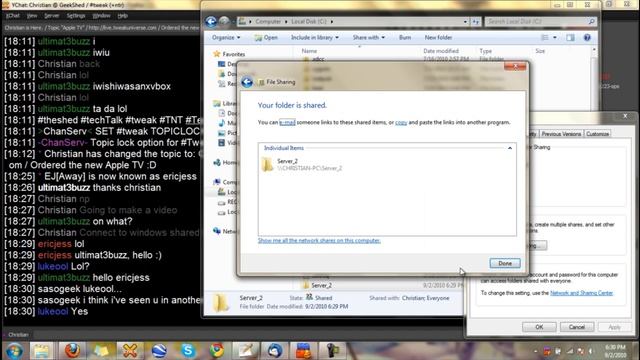Screen dimensions: 640x360
Task: Click the yellow sticky notes taskbar icon
Action: 101,351
